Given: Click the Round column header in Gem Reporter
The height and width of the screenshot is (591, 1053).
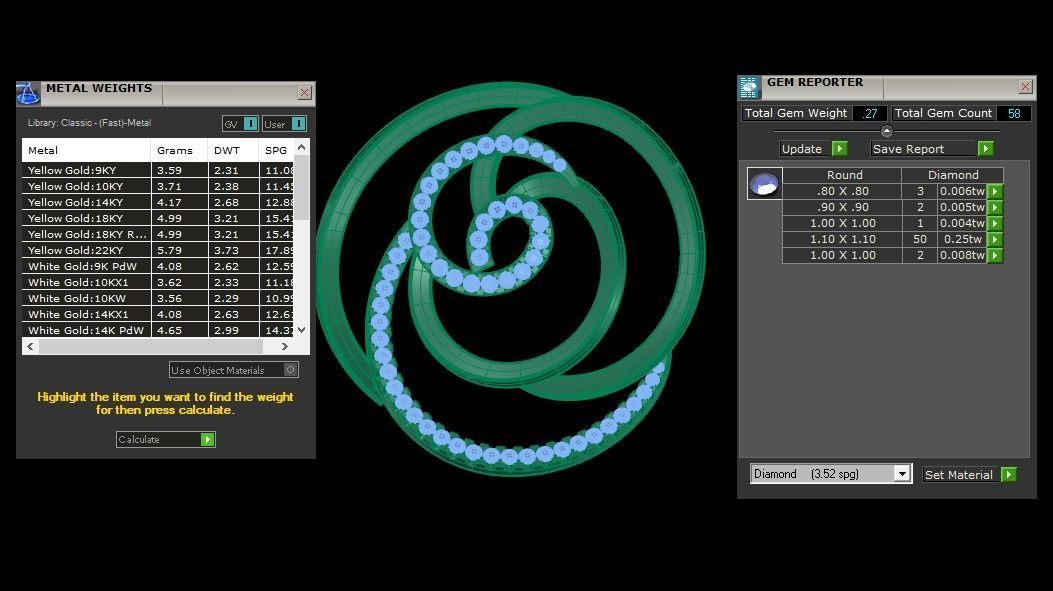Looking at the screenshot, I should click(x=842, y=175).
